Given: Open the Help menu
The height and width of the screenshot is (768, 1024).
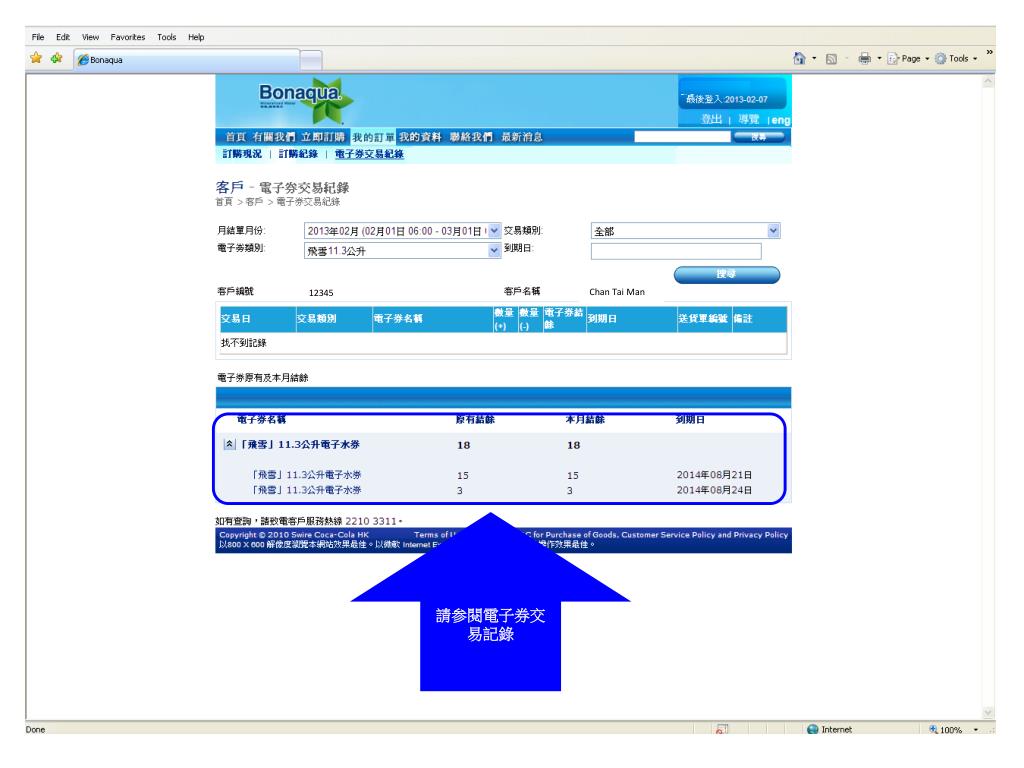Looking at the screenshot, I should (x=196, y=37).
